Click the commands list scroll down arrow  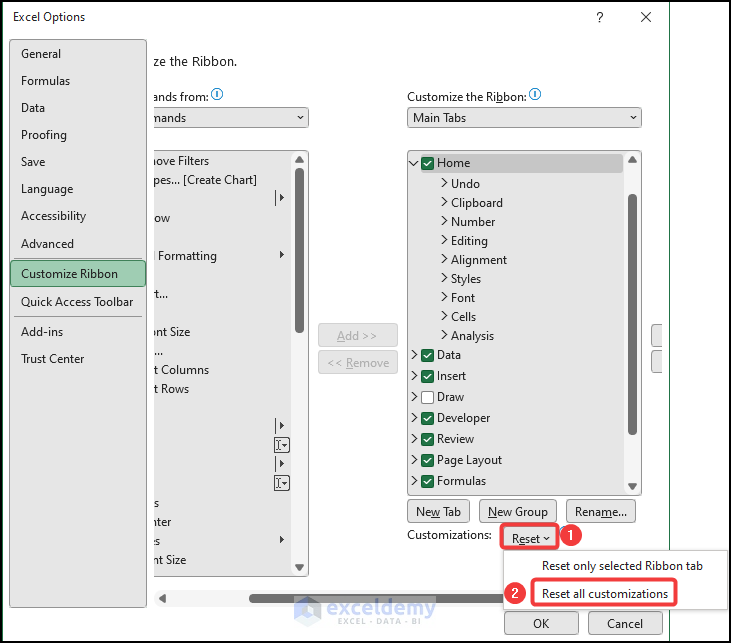coord(299,567)
